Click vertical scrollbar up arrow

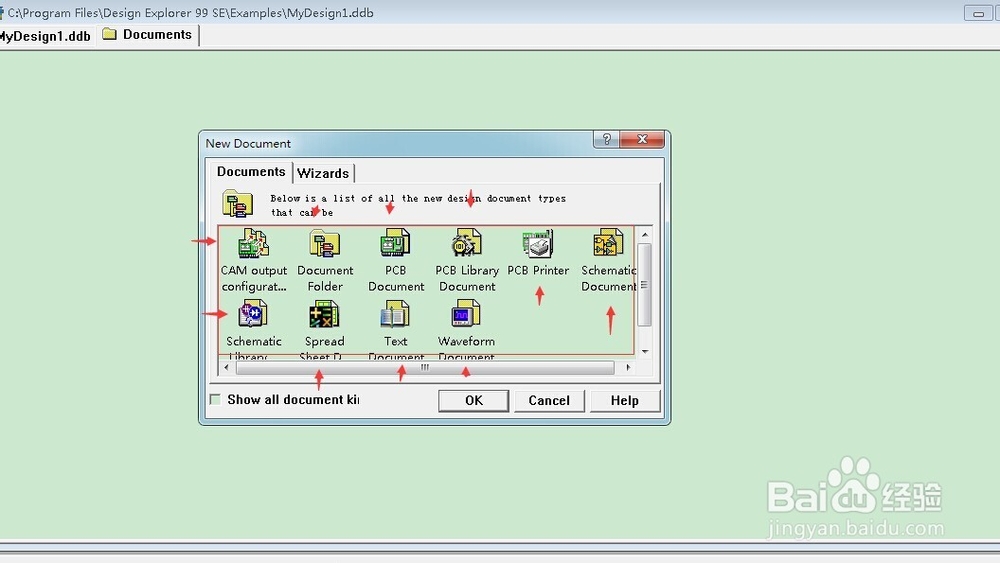pyautogui.click(x=645, y=235)
